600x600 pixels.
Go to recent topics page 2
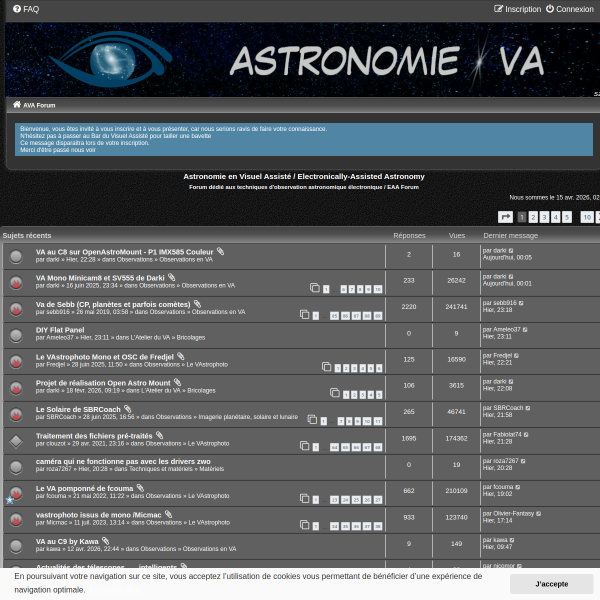[x=533, y=217]
